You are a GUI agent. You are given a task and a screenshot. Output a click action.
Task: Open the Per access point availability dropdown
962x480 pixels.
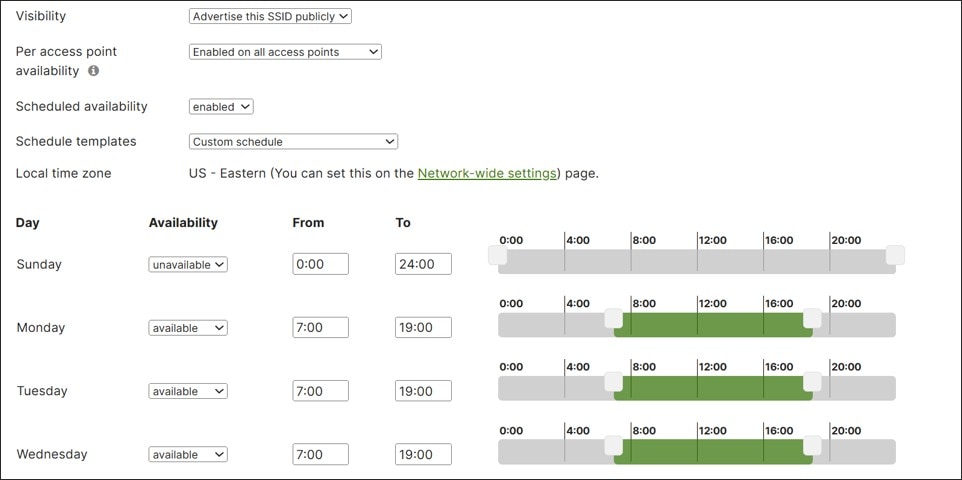pyautogui.click(x=285, y=52)
